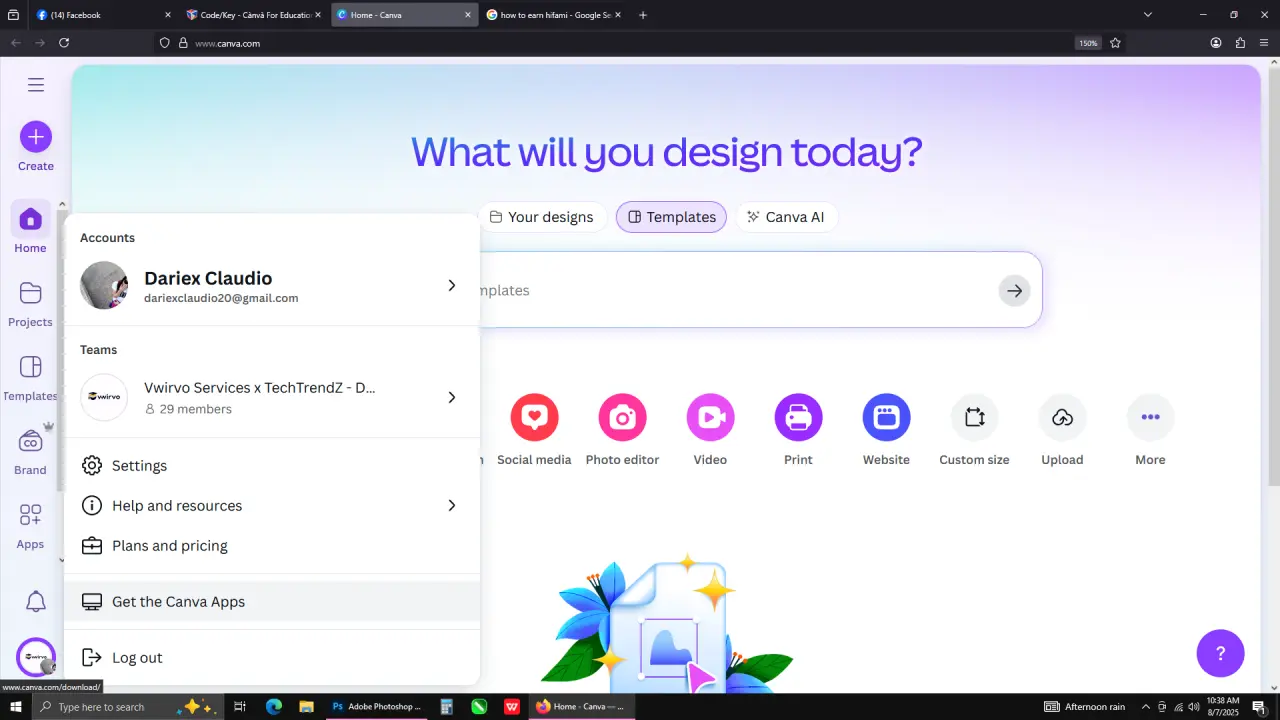Open the Windows notification center icon
The image size is (1280, 720).
coord(1259,707)
